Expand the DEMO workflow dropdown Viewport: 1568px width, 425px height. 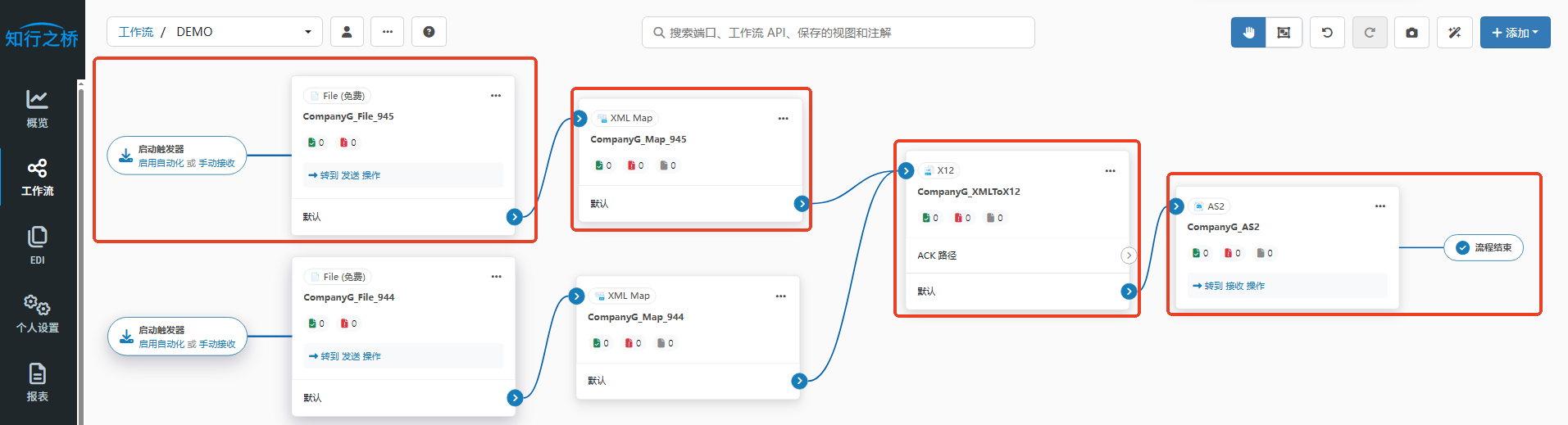(307, 32)
